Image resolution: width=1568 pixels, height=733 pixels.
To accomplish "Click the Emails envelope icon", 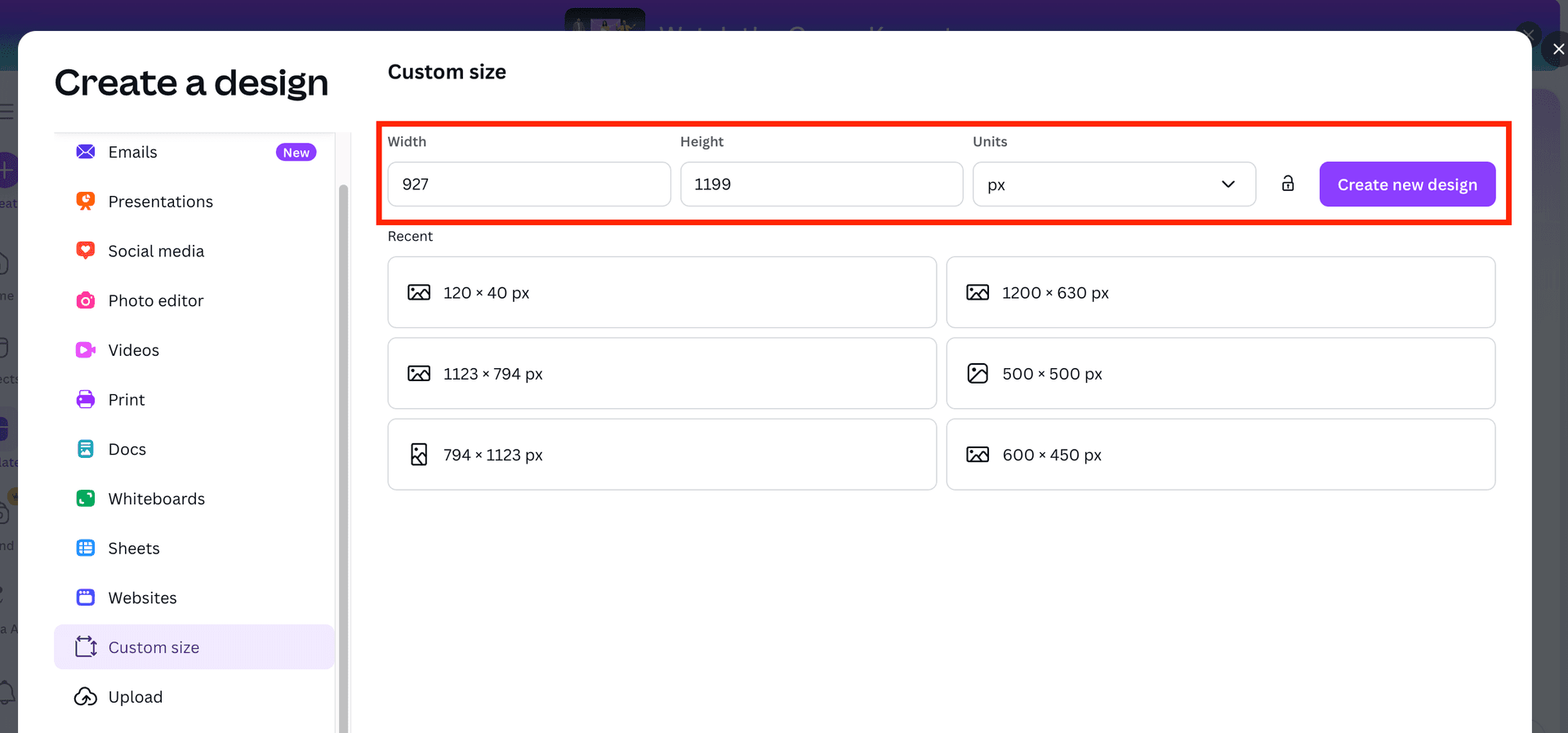I will coord(86,152).
